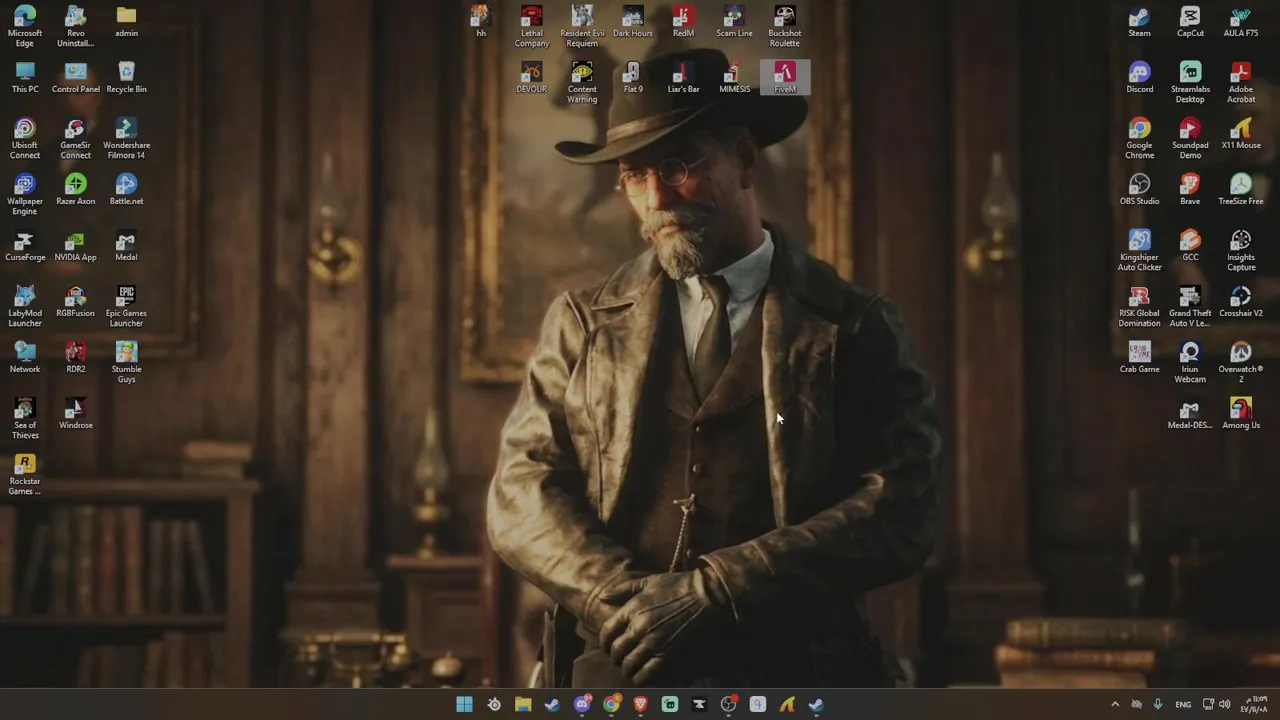Image resolution: width=1280 pixels, height=720 pixels.
Task: Select the Battle.net desktop shortcut
Action: click(126, 189)
